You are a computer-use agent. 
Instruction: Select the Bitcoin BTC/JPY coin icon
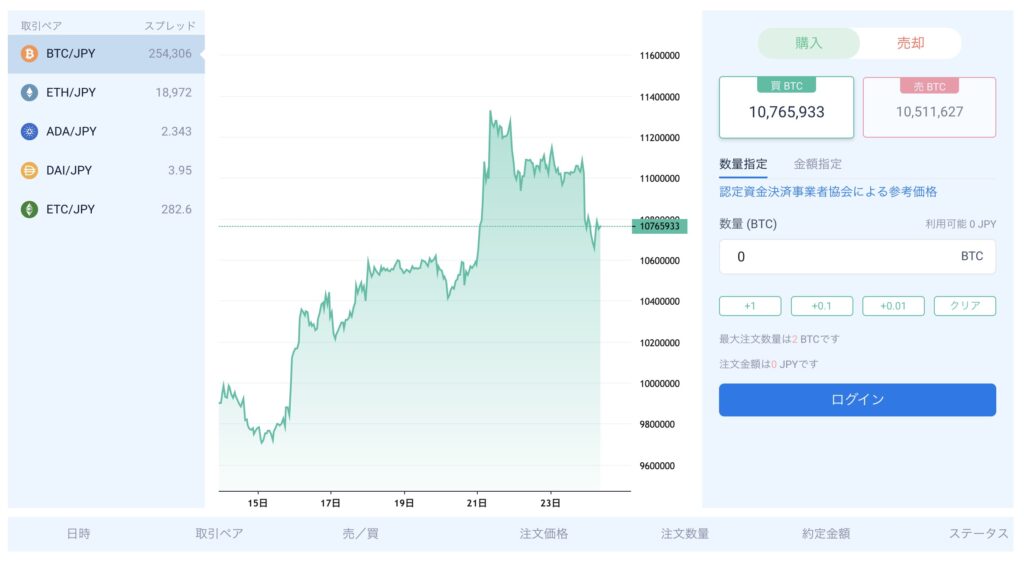click(x=29, y=54)
